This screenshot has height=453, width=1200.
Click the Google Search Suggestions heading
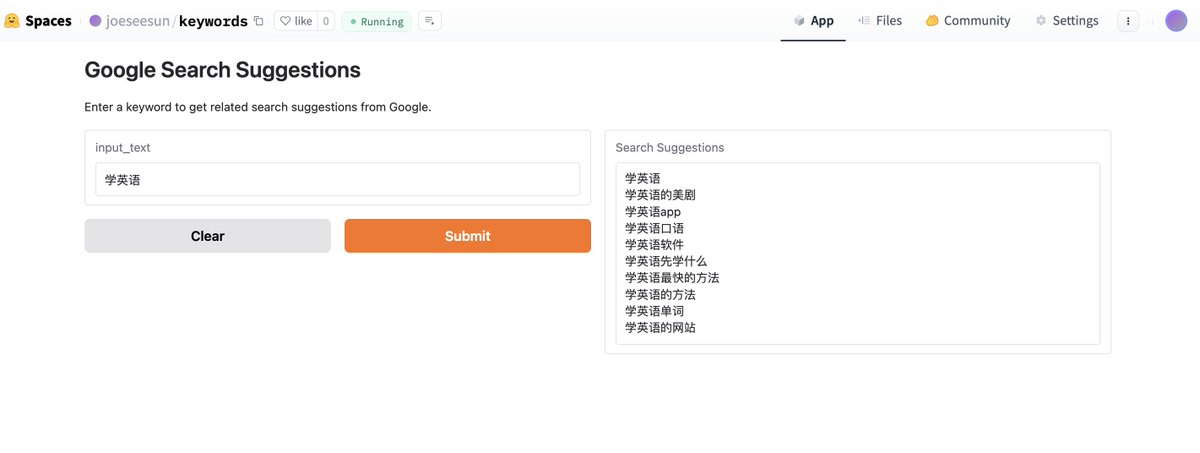click(x=222, y=70)
